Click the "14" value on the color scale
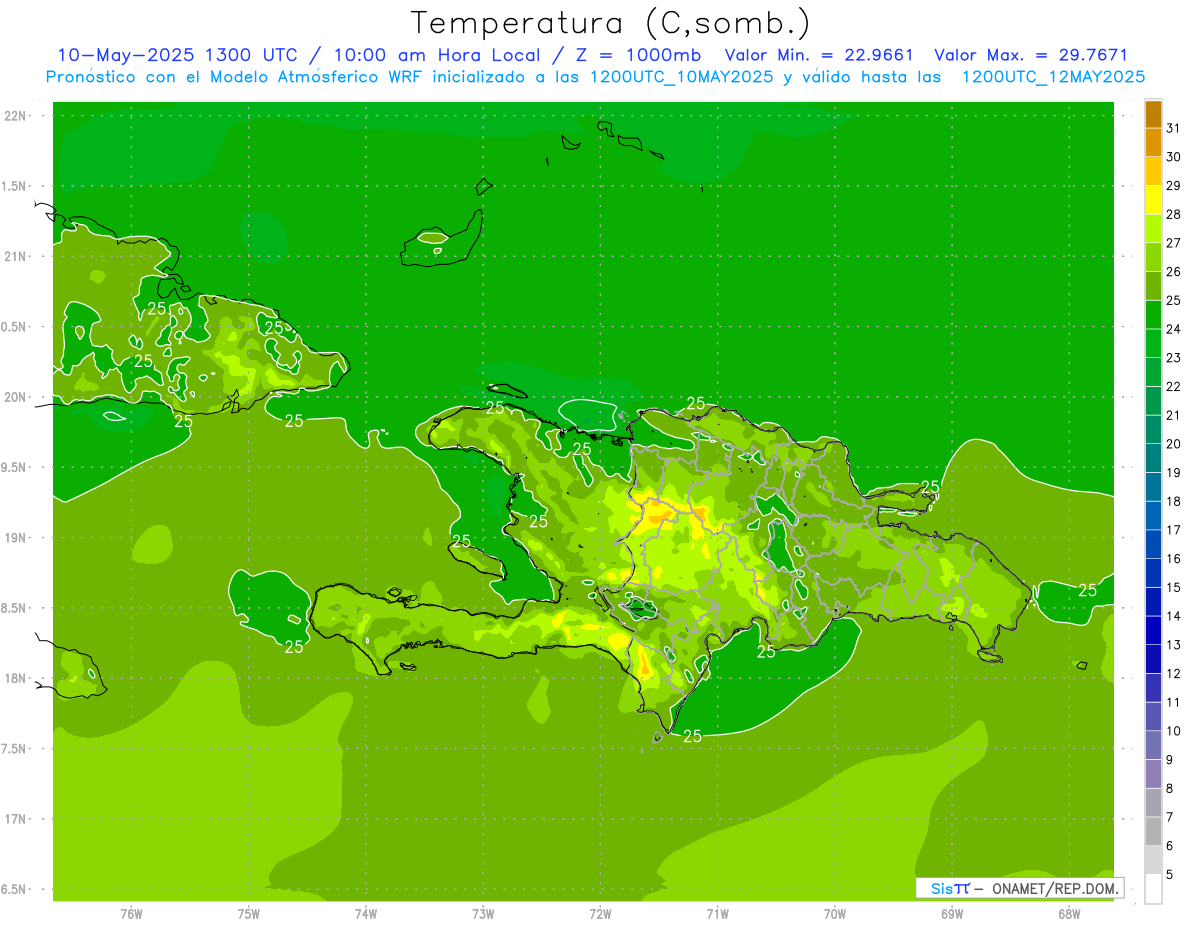 coord(1174,616)
